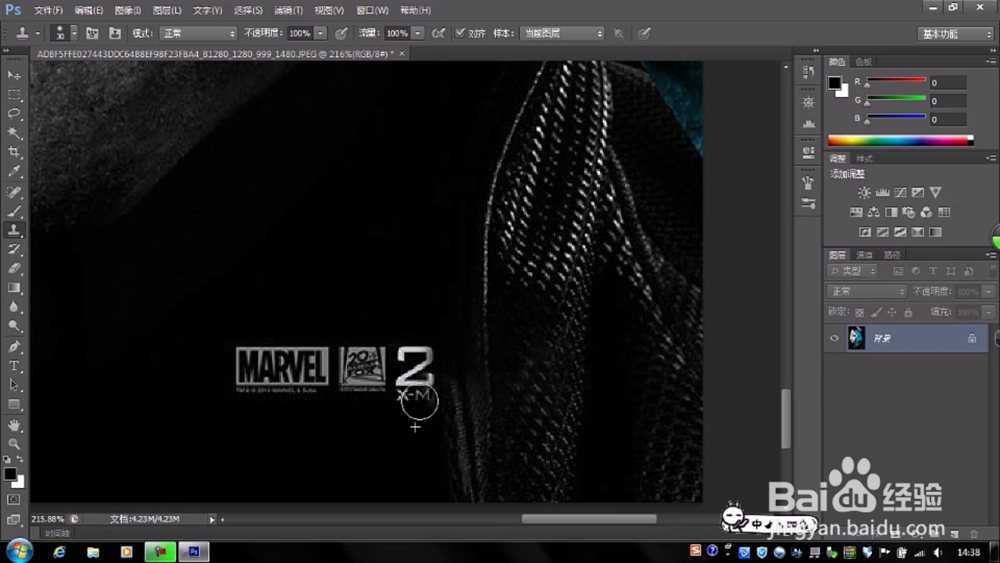The image size is (1000, 563).
Task: Open the 文件(F) menu
Action: click(x=48, y=10)
